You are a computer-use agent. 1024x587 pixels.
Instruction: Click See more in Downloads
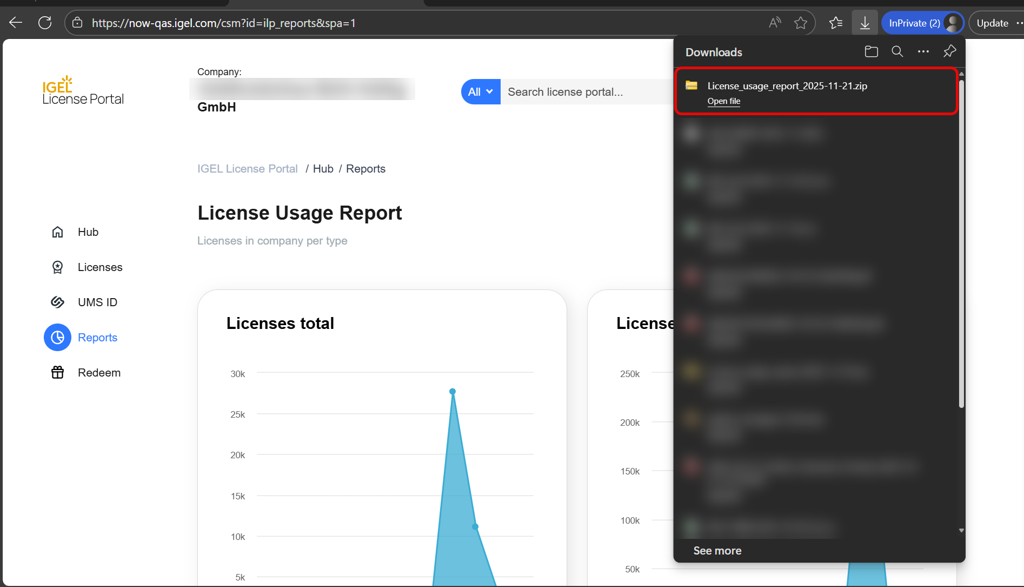[717, 551]
